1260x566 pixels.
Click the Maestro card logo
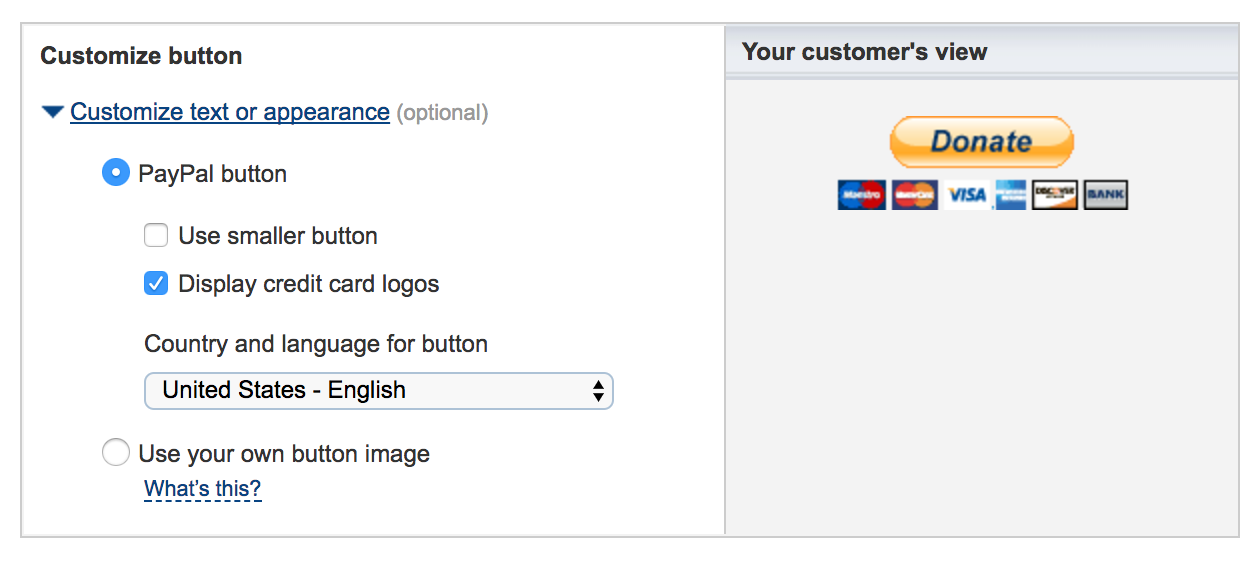[861, 195]
